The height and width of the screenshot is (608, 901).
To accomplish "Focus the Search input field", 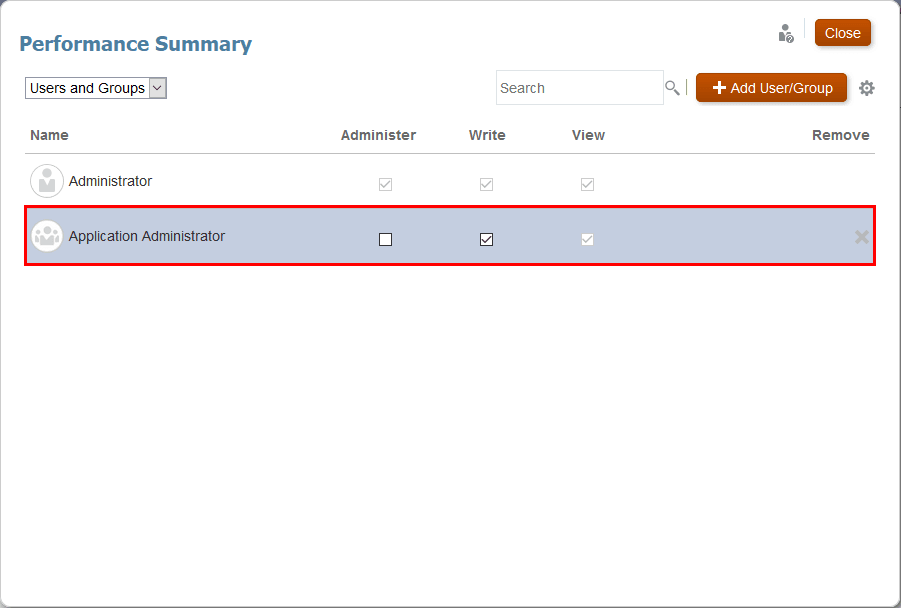I will [580, 88].
